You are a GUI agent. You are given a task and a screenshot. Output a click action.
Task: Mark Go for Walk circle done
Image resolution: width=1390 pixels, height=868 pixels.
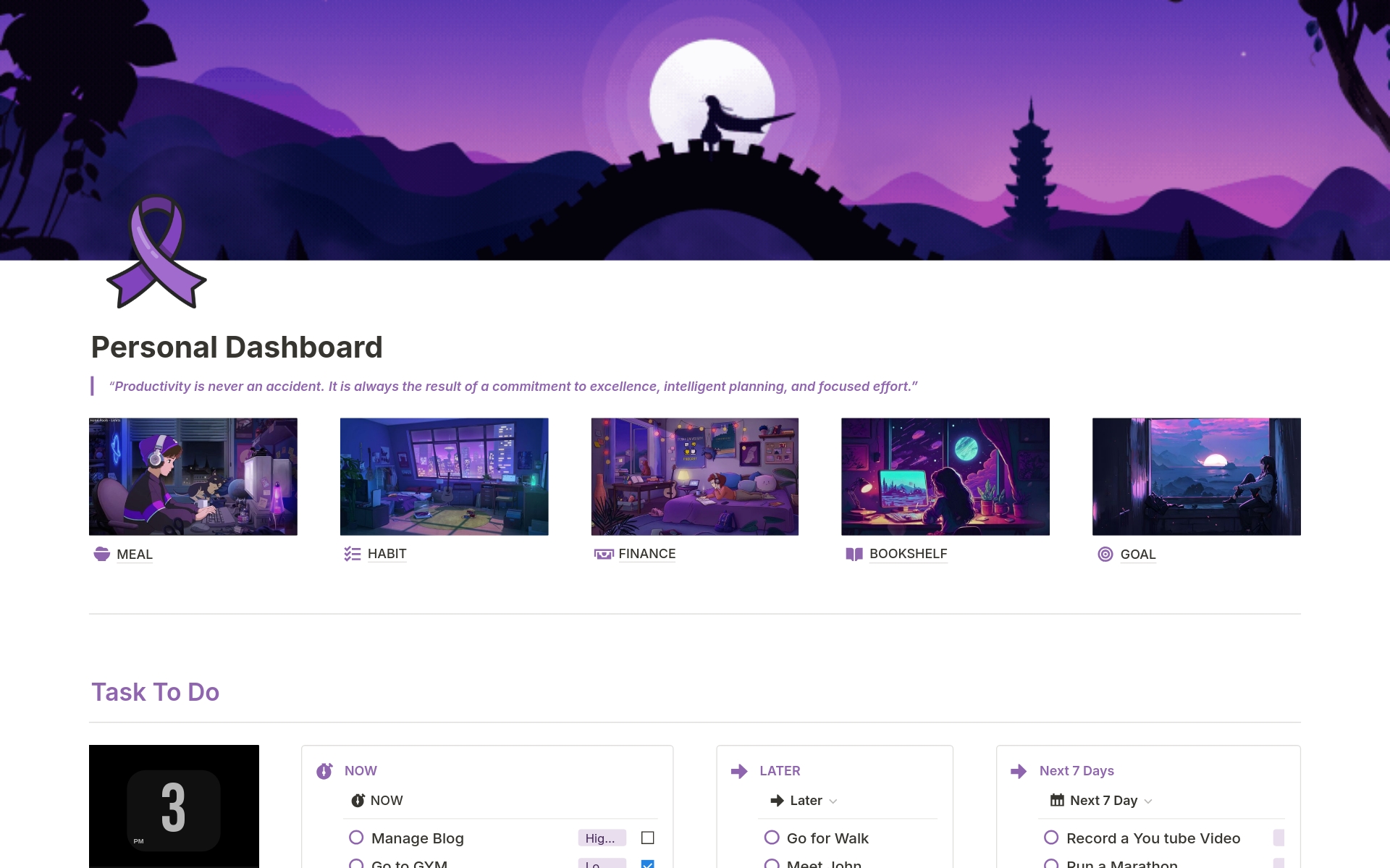coord(772,838)
